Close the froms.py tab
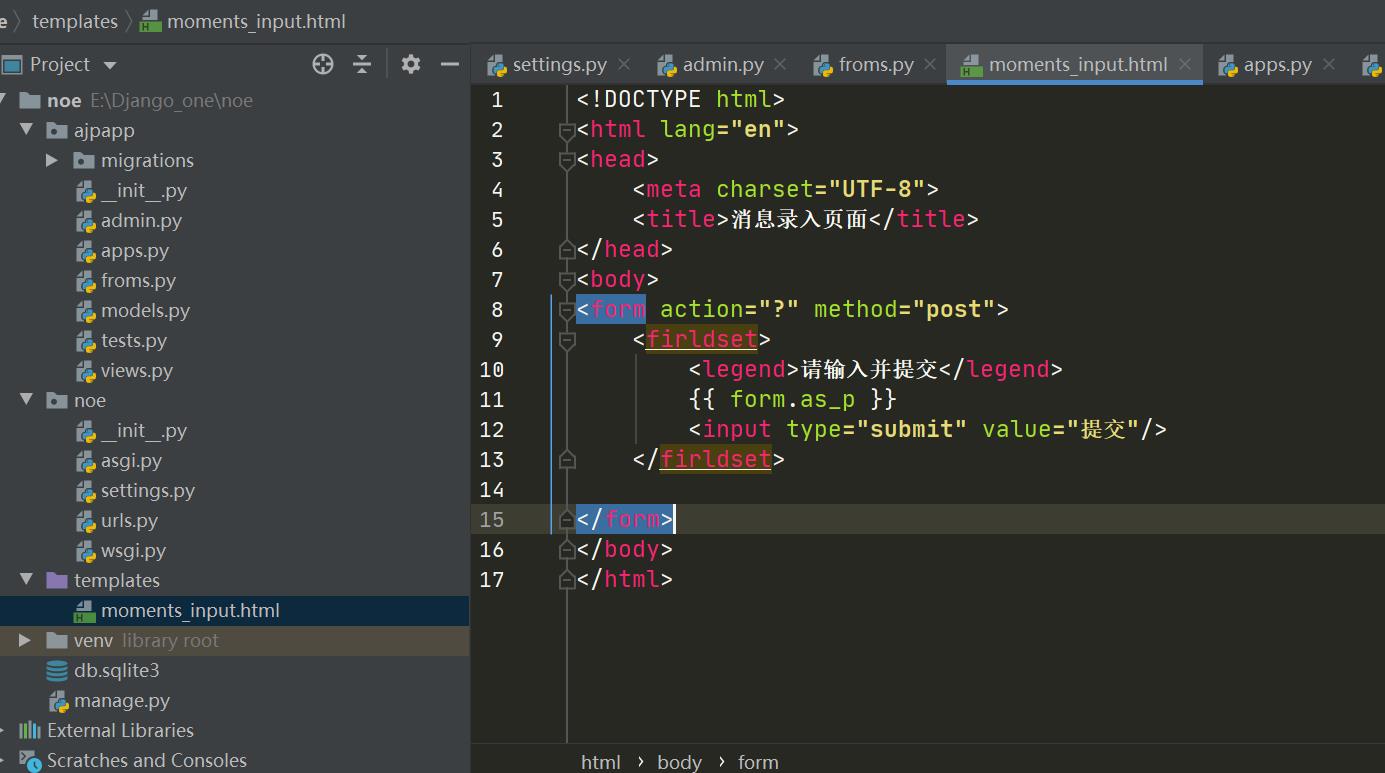This screenshot has width=1385, height=773. tap(930, 64)
